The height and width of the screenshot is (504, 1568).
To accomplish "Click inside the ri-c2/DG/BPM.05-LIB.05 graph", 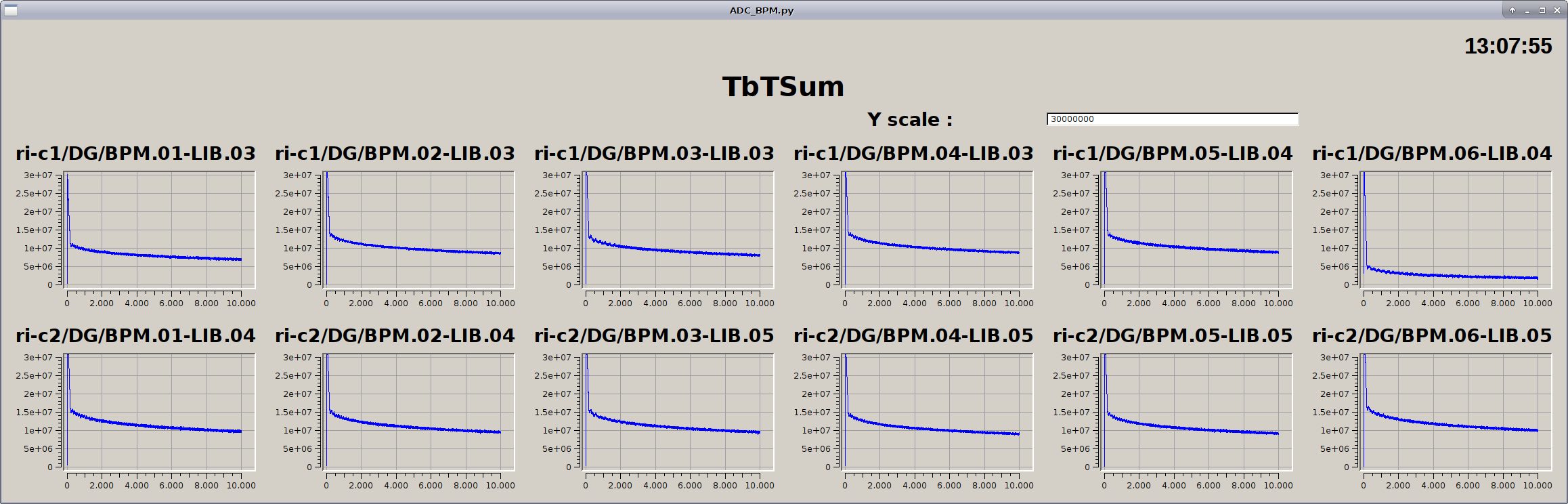I will click(1197, 411).
